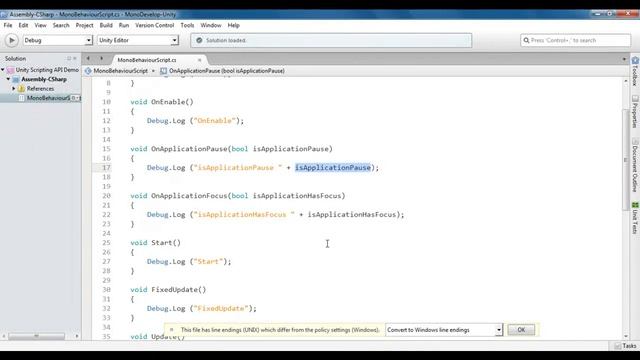Open the Debug configuration dropdown
Image resolution: width=640 pixels, height=360 pixels.
click(x=58, y=40)
